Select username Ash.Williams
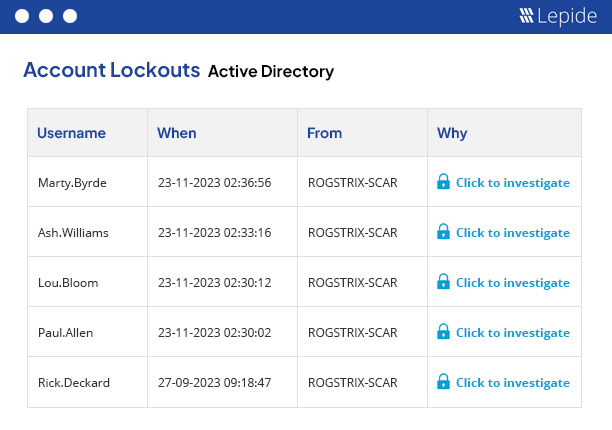 tap(73, 233)
